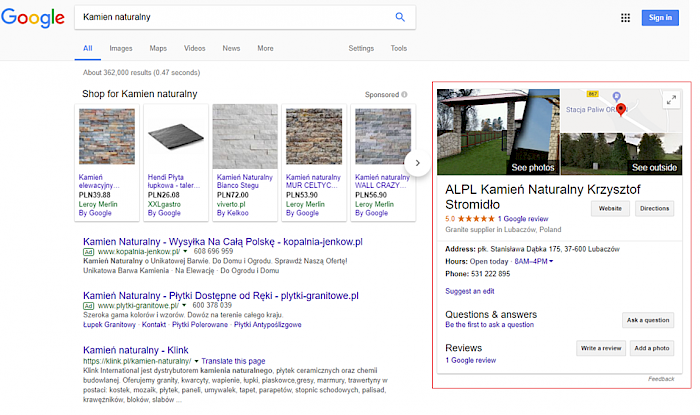This screenshot has height=415, width=700.
Task: Select the Hendi Płyta łupkowa product image
Action: tap(174, 138)
